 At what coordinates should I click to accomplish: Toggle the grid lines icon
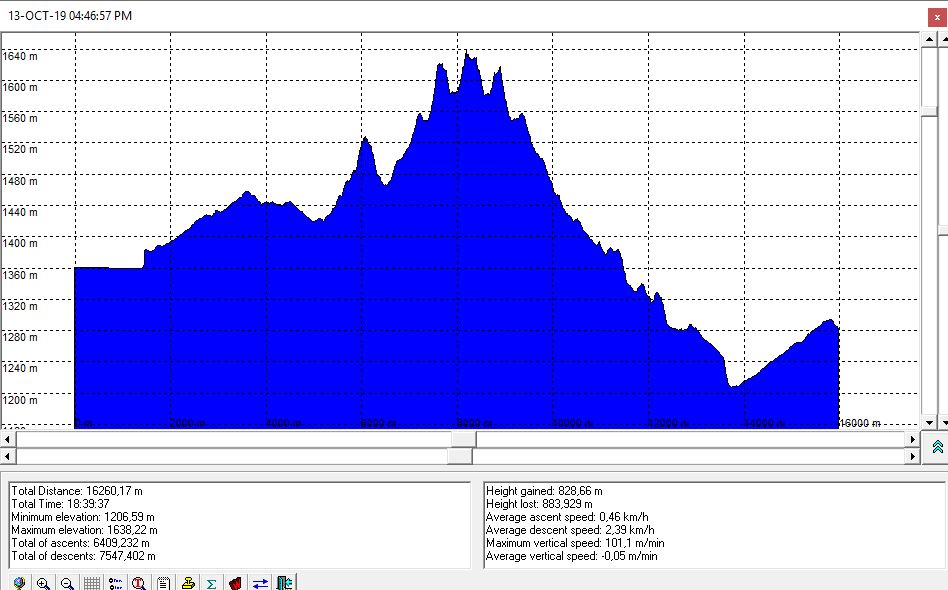click(91, 583)
